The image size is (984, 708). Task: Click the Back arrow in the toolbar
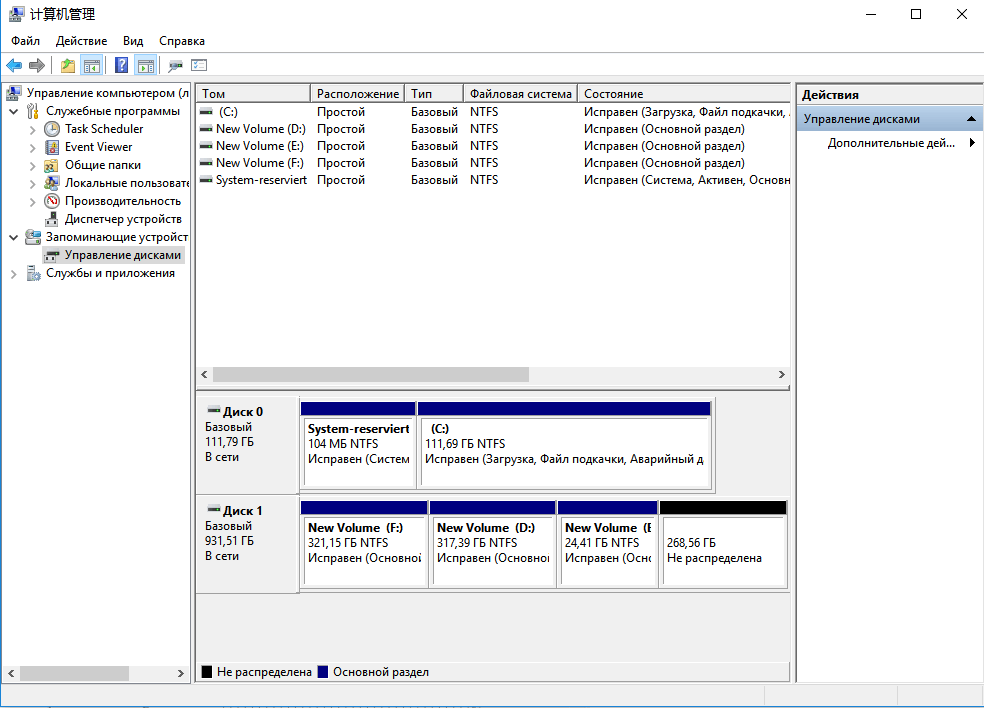(x=14, y=66)
